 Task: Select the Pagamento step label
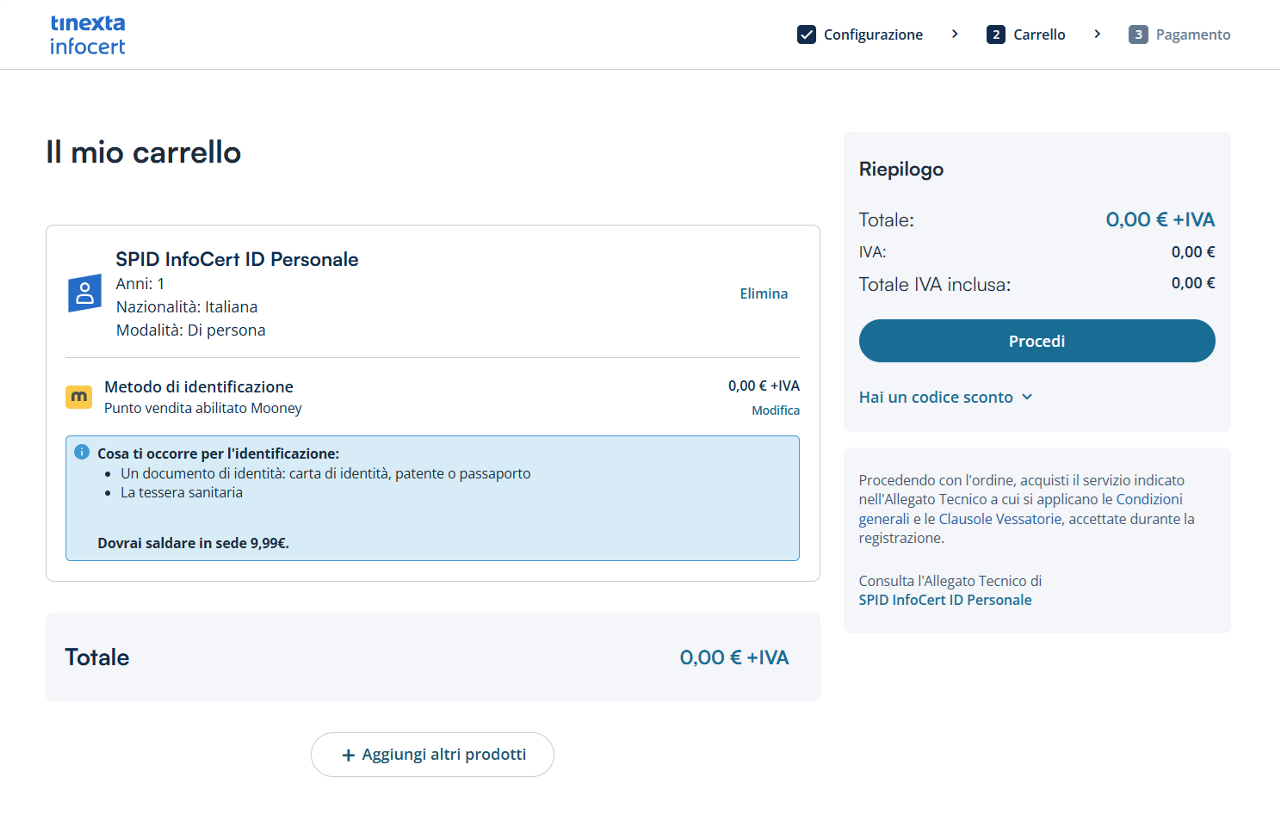[x=1193, y=35]
